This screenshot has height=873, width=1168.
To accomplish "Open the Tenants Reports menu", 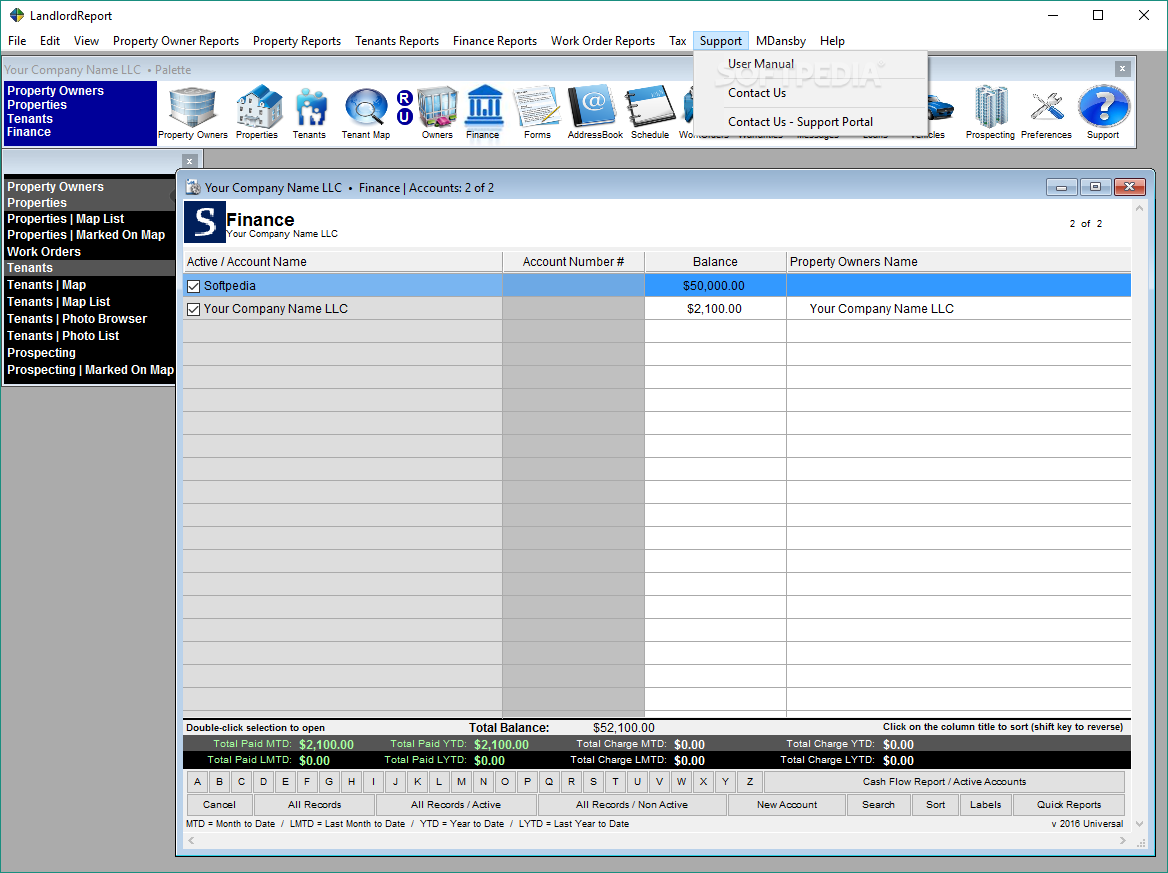I will click(x=397, y=41).
